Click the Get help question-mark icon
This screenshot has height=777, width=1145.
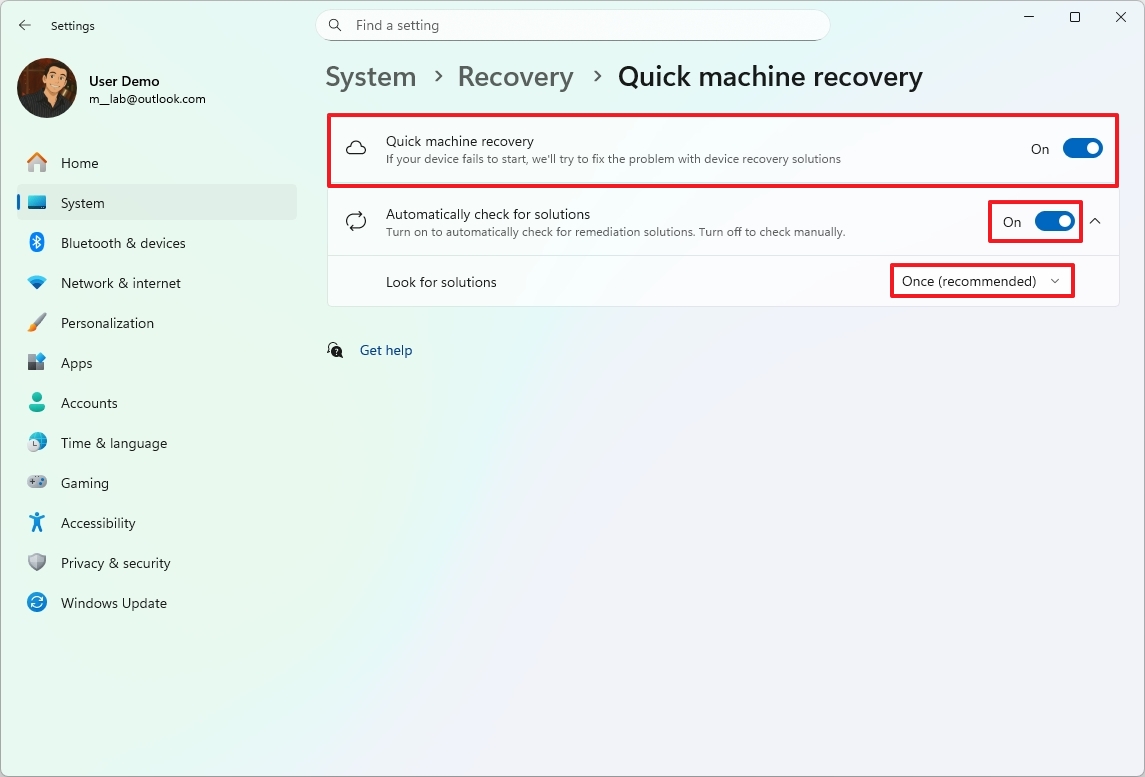(335, 351)
